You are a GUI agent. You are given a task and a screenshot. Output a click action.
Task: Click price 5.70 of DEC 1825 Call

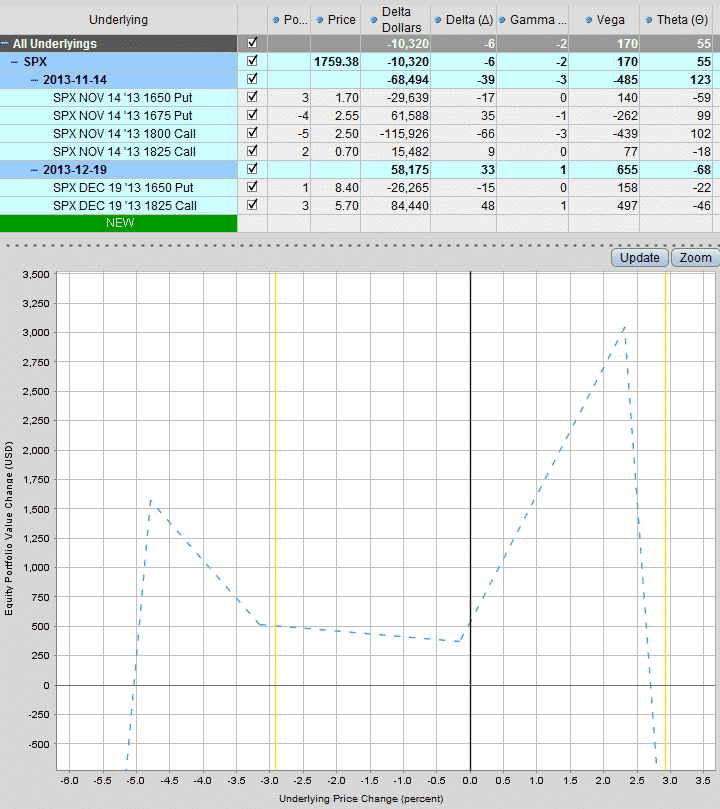(x=347, y=206)
